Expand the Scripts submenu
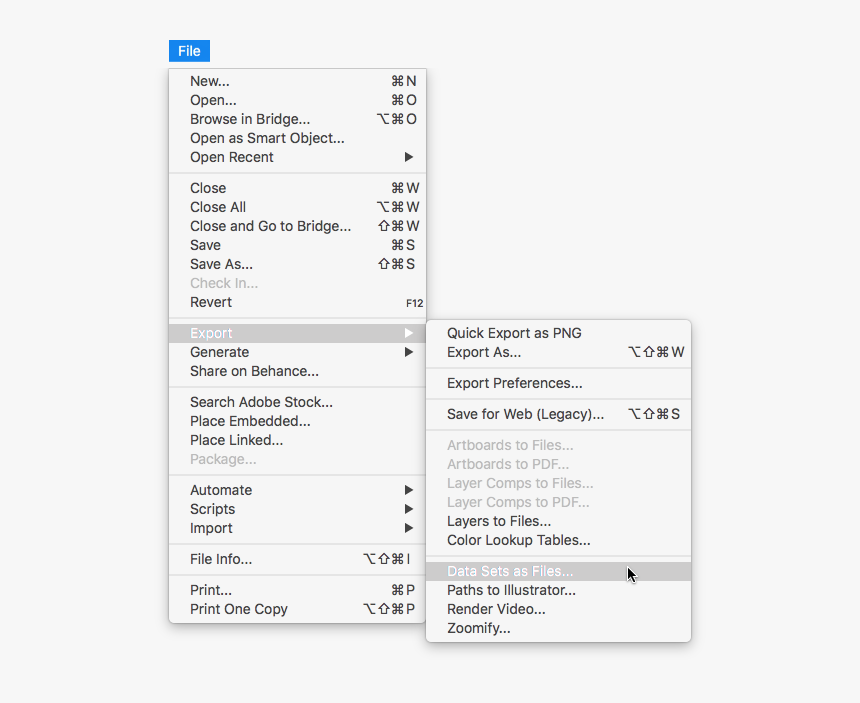This screenshot has height=703, width=860. pos(212,509)
